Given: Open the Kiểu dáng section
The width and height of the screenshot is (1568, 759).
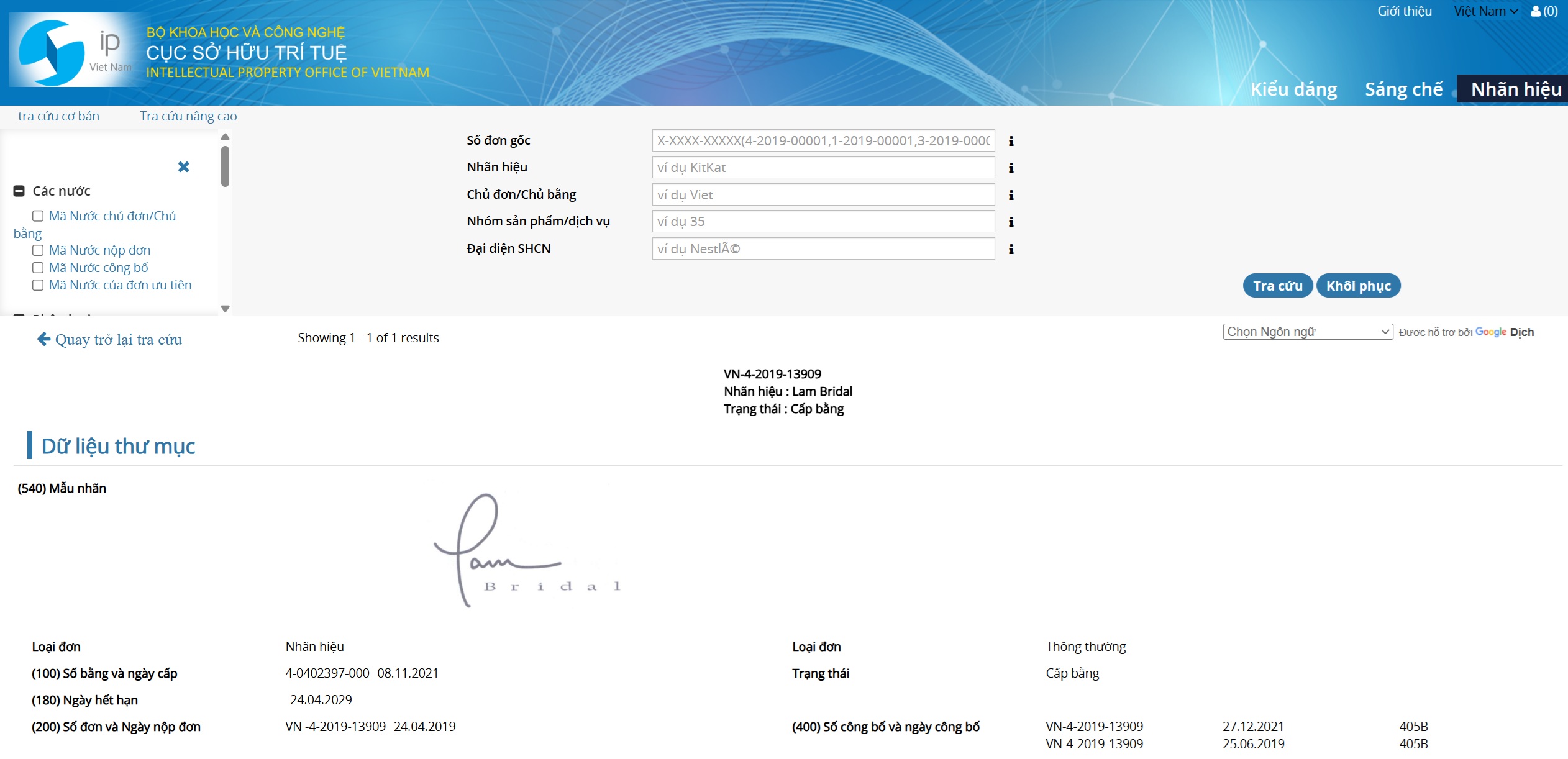Looking at the screenshot, I should coord(1293,89).
